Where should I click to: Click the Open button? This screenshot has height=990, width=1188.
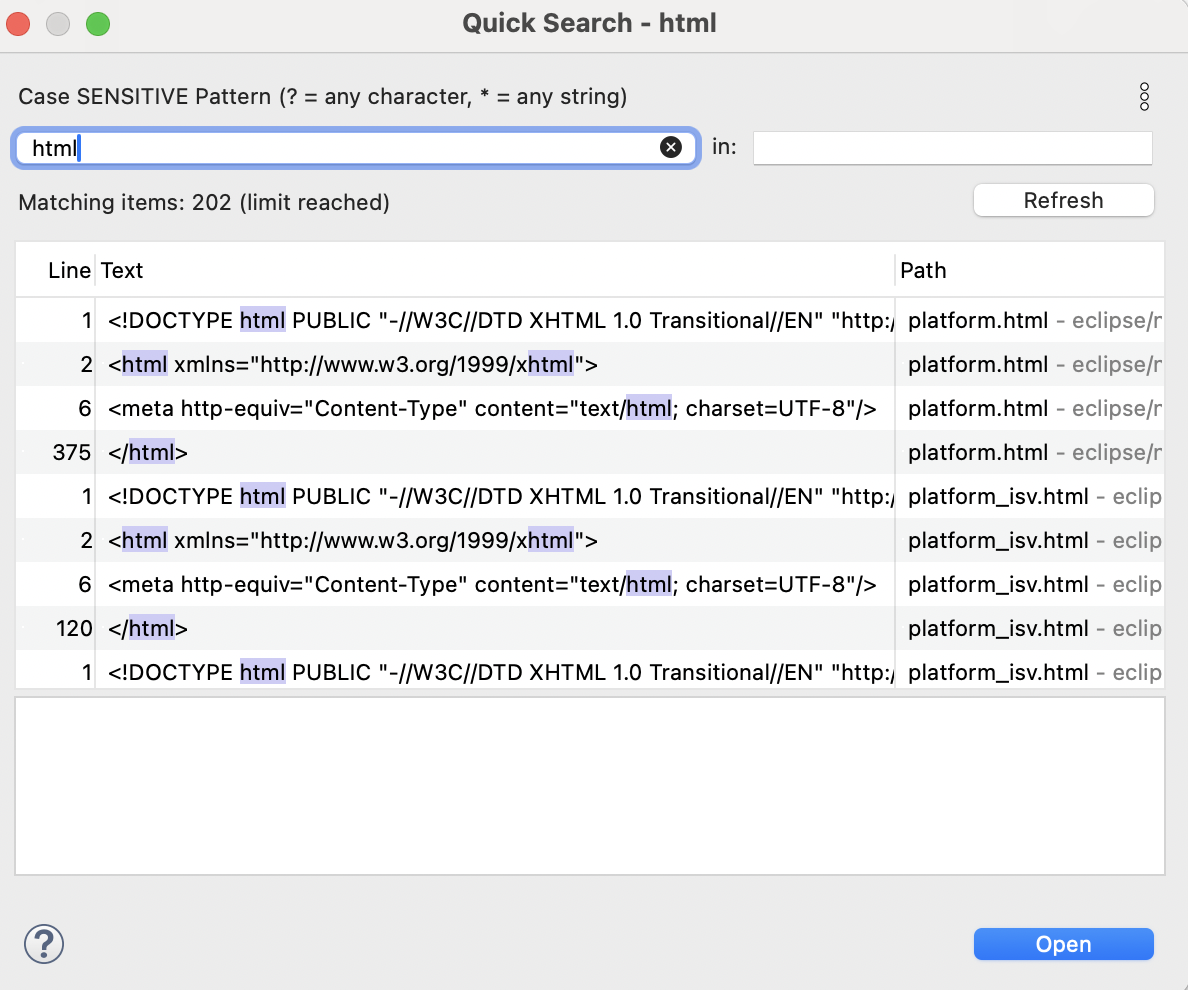1063,944
